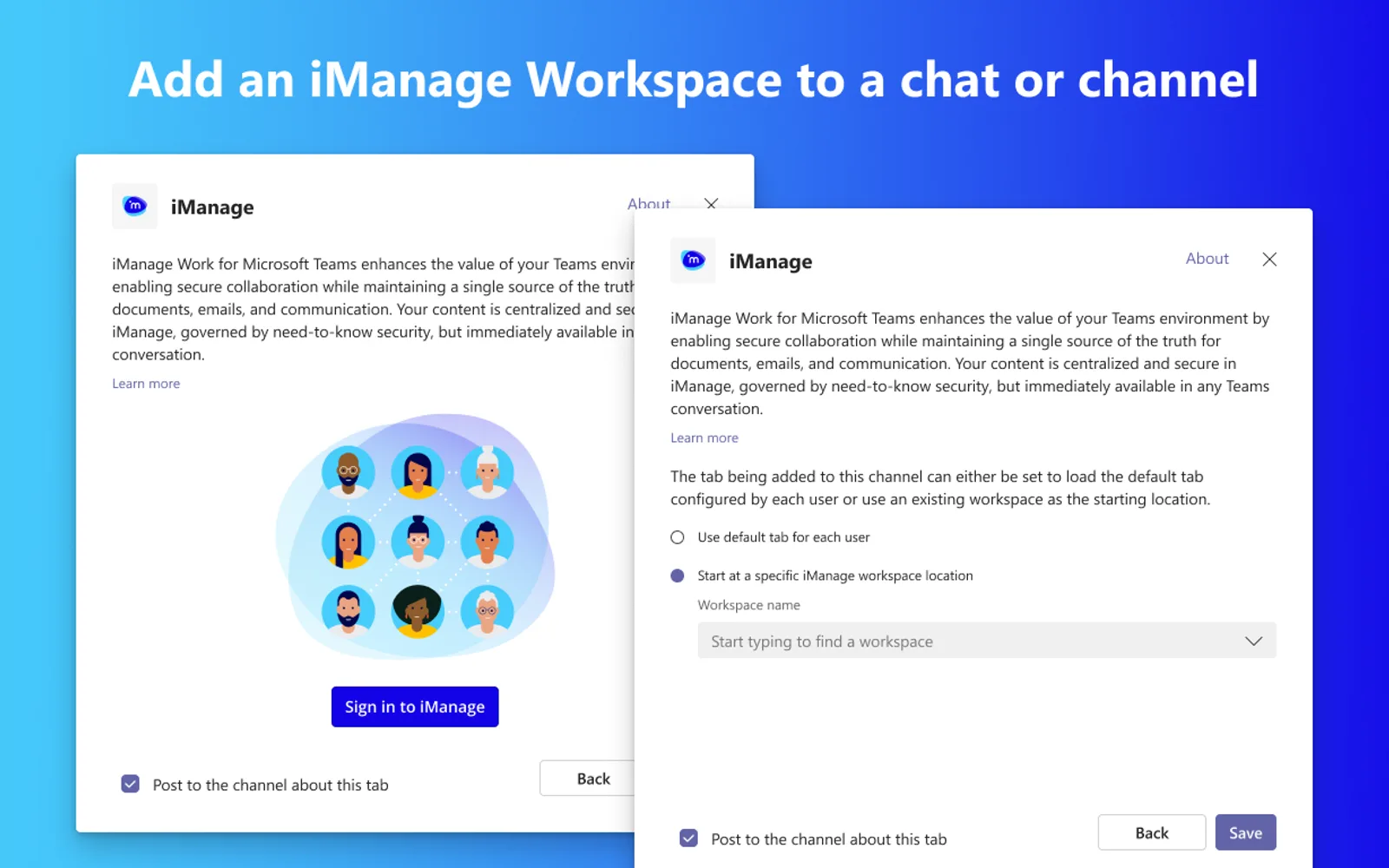
Task: Click the people network illustration
Action: pyautogui.click(x=415, y=536)
